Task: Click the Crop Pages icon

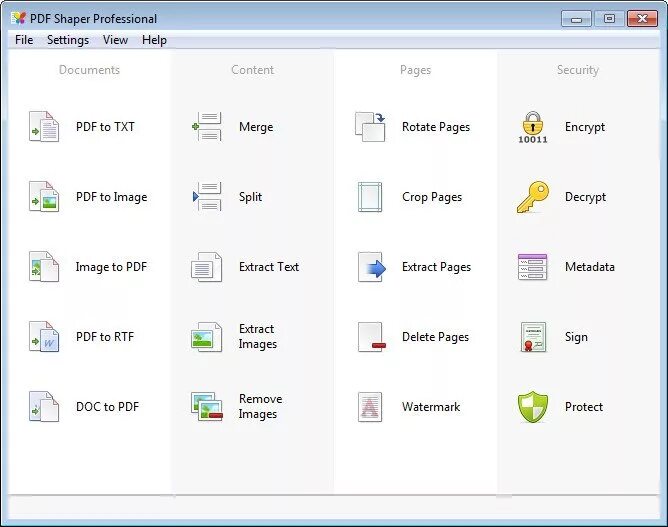Action: (x=370, y=196)
